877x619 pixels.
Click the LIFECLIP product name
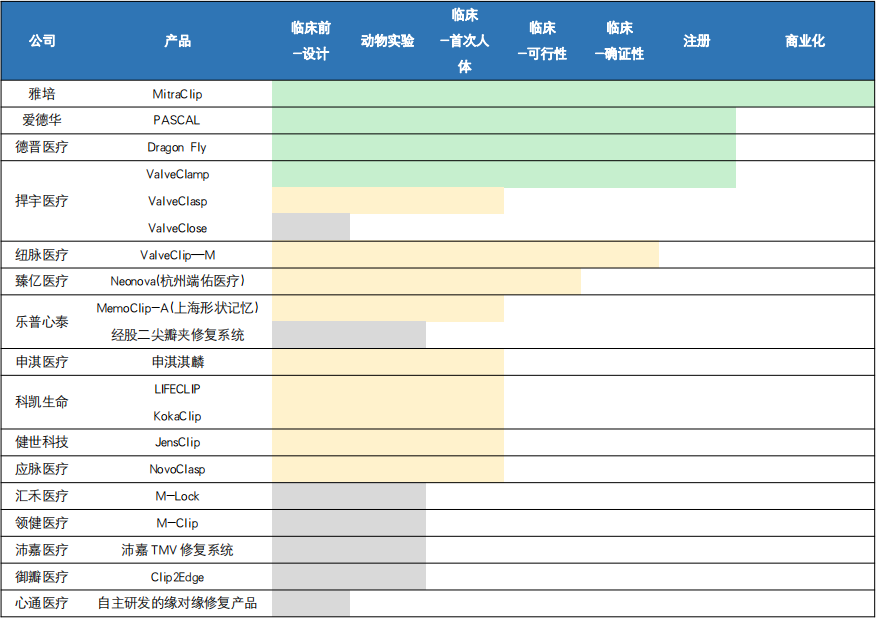click(177, 389)
